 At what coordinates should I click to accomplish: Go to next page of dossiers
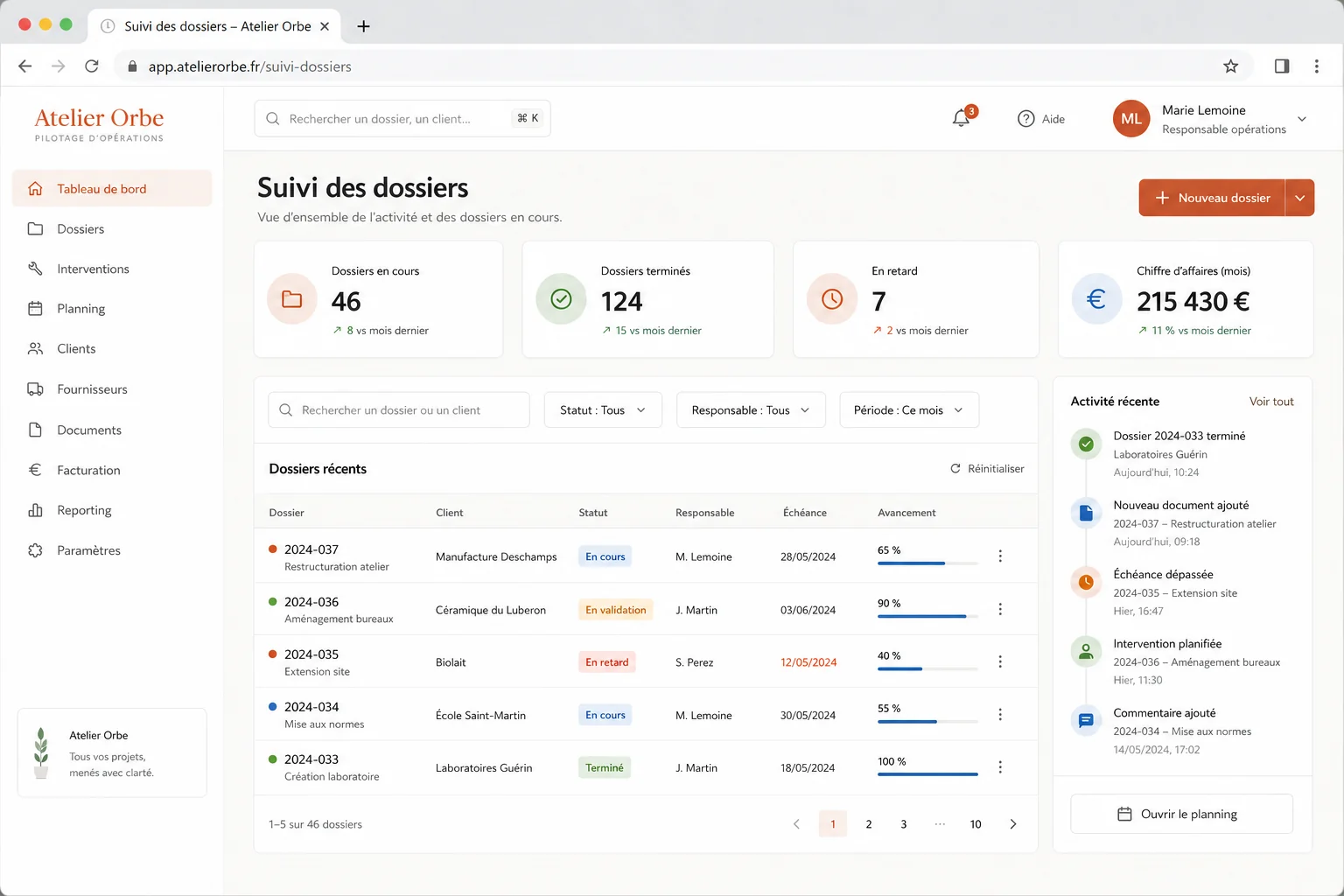click(1013, 824)
